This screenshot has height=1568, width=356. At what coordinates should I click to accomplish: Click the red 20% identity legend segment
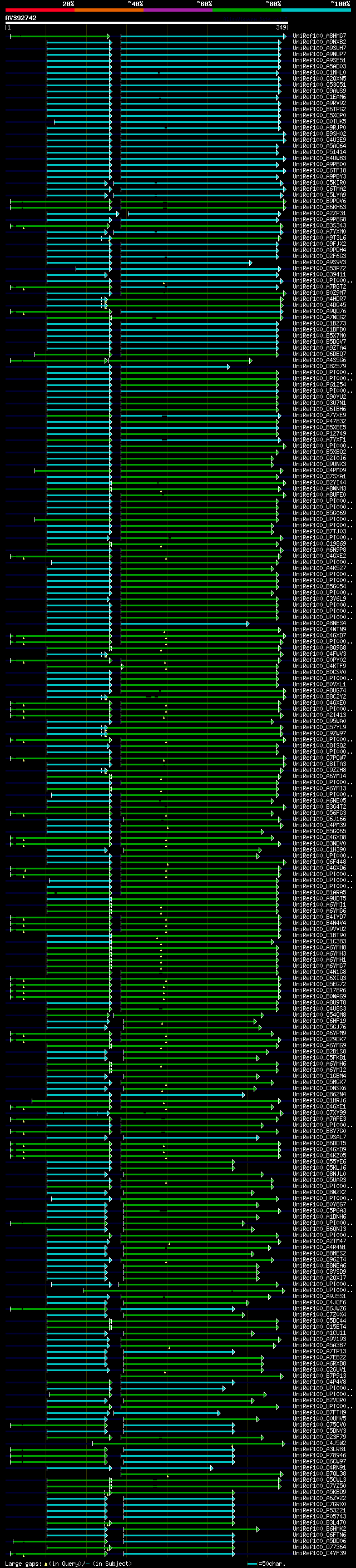[39, 10]
